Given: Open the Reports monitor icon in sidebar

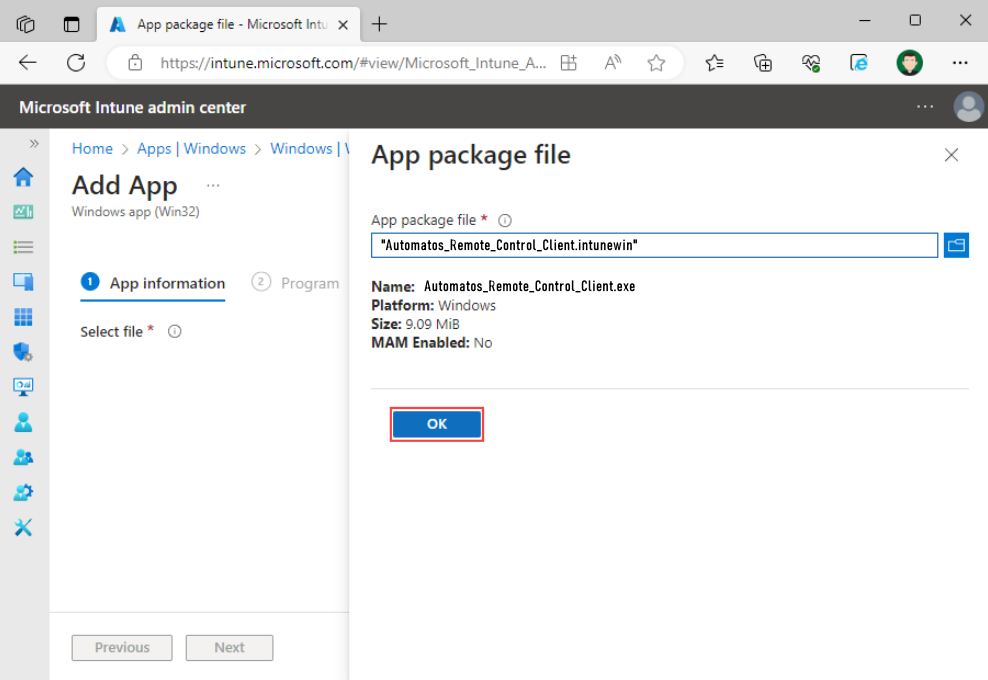Looking at the screenshot, I should pos(23,386).
